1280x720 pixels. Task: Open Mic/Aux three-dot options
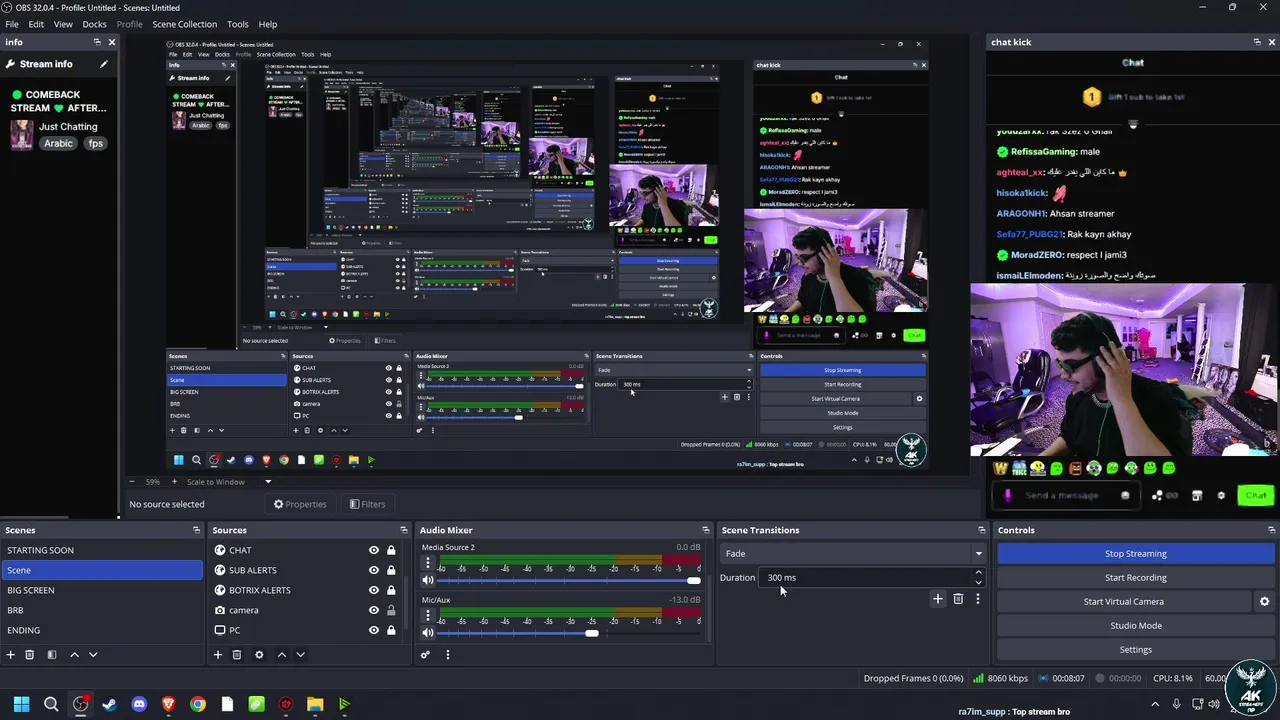(x=428, y=615)
